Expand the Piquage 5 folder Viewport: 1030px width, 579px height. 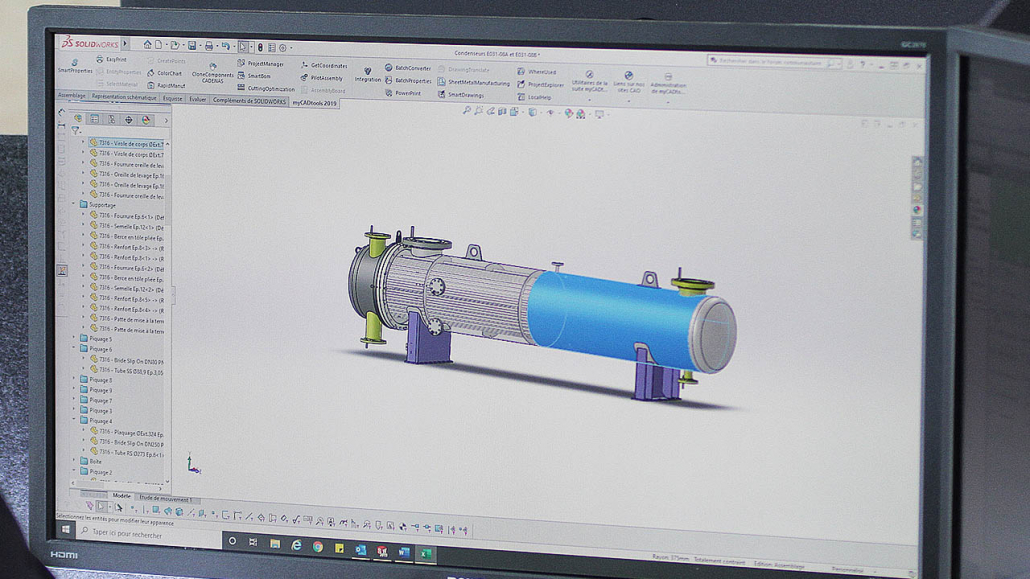pyautogui.click(x=74, y=338)
